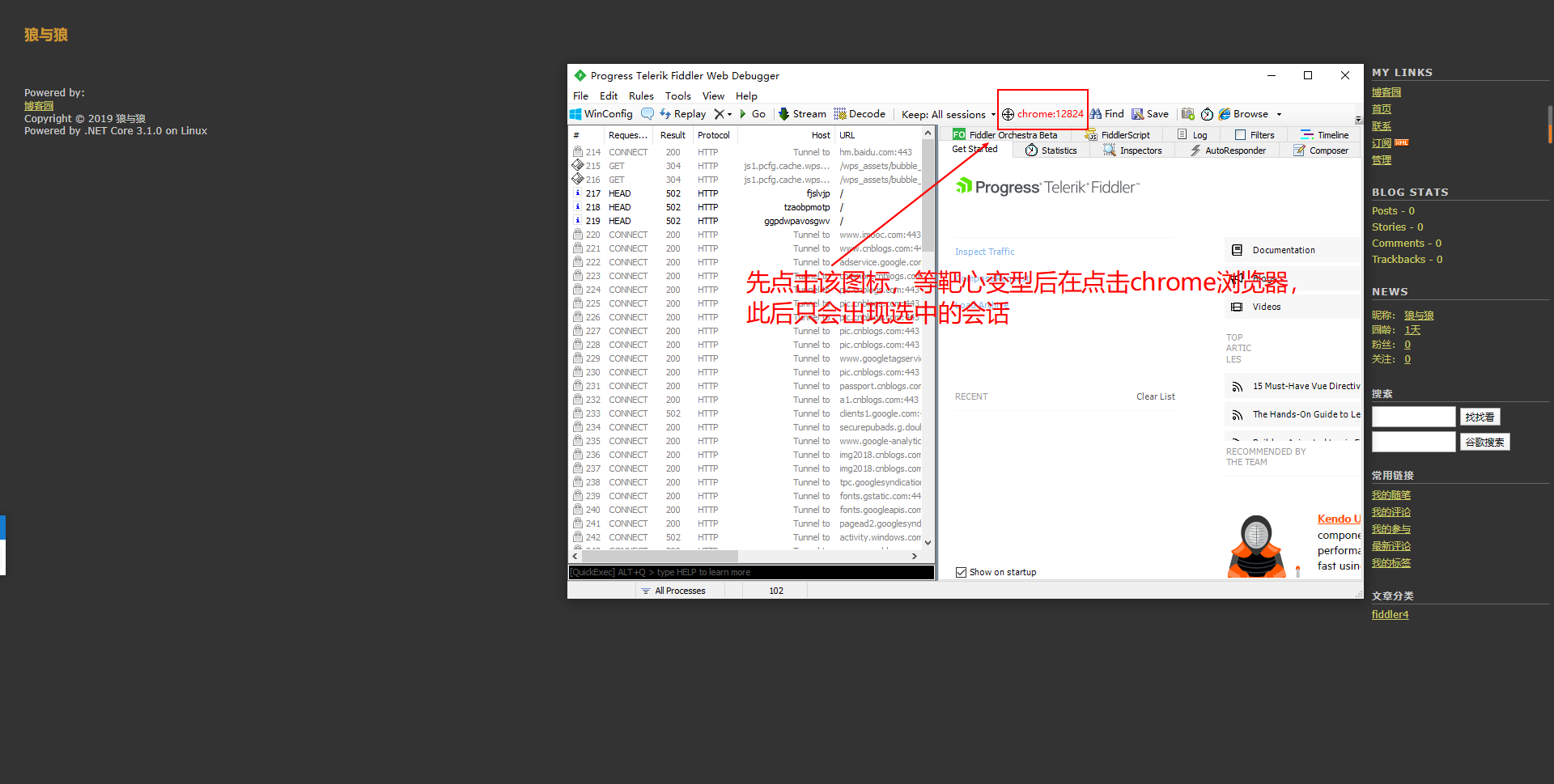
Task: Open the Remove sessions dropdown arrow
Action: [x=729, y=115]
